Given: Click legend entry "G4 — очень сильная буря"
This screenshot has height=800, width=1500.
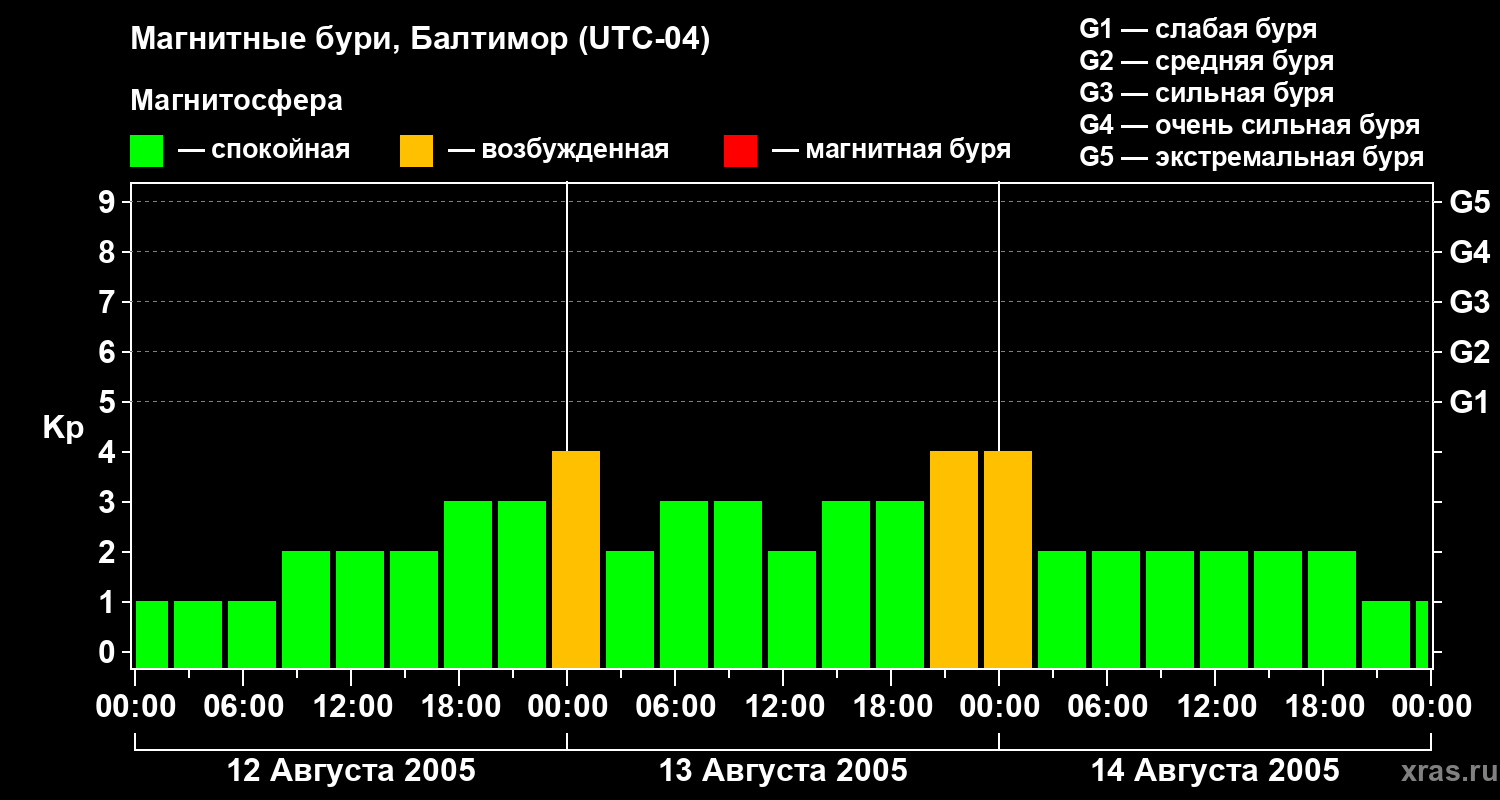Looking at the screenshot, I should [x=1249, y=125].
